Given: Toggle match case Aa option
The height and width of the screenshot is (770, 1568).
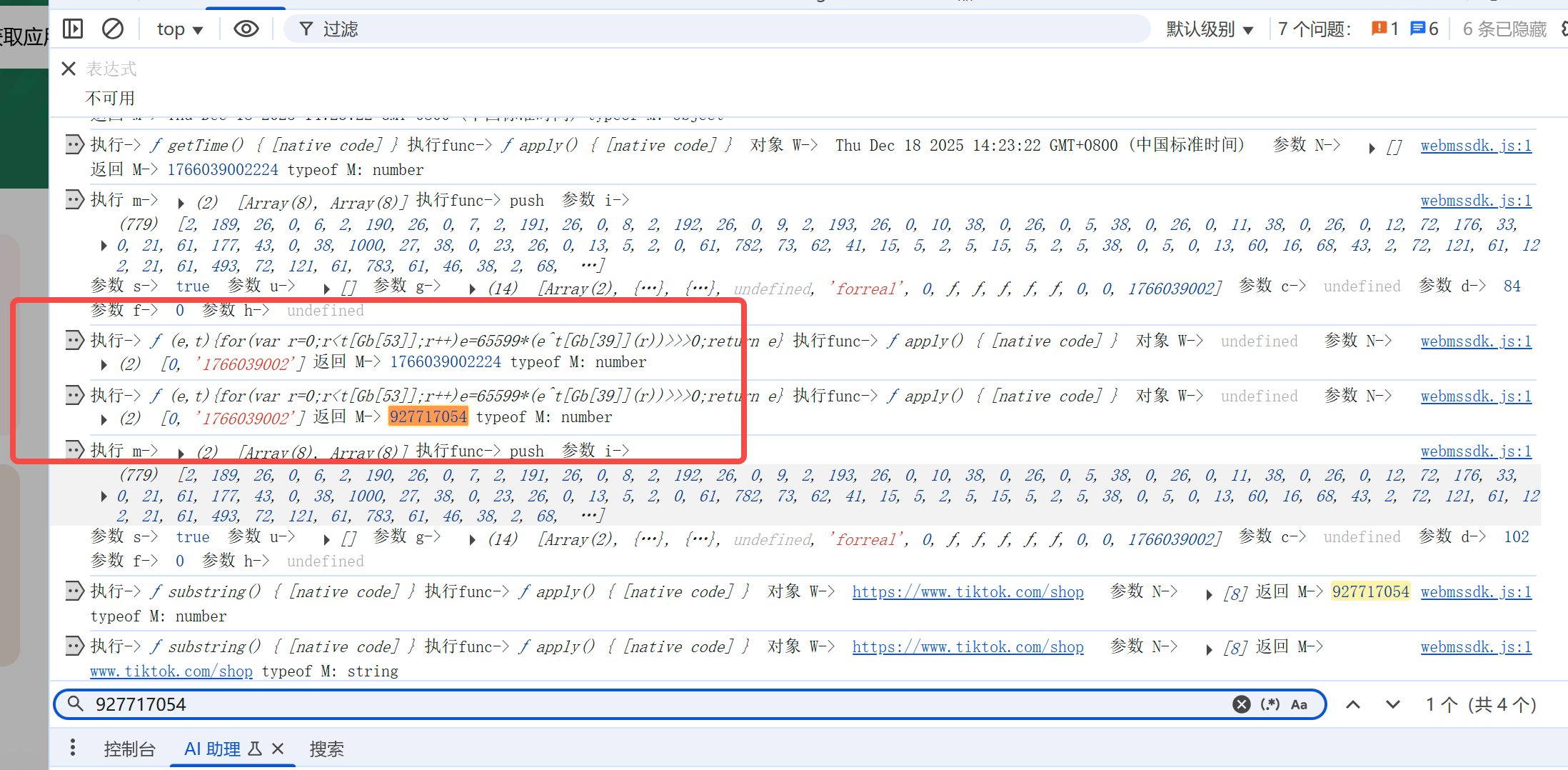Looking at the screenshot, I should pyautogui.click(x=1299, y=704).
